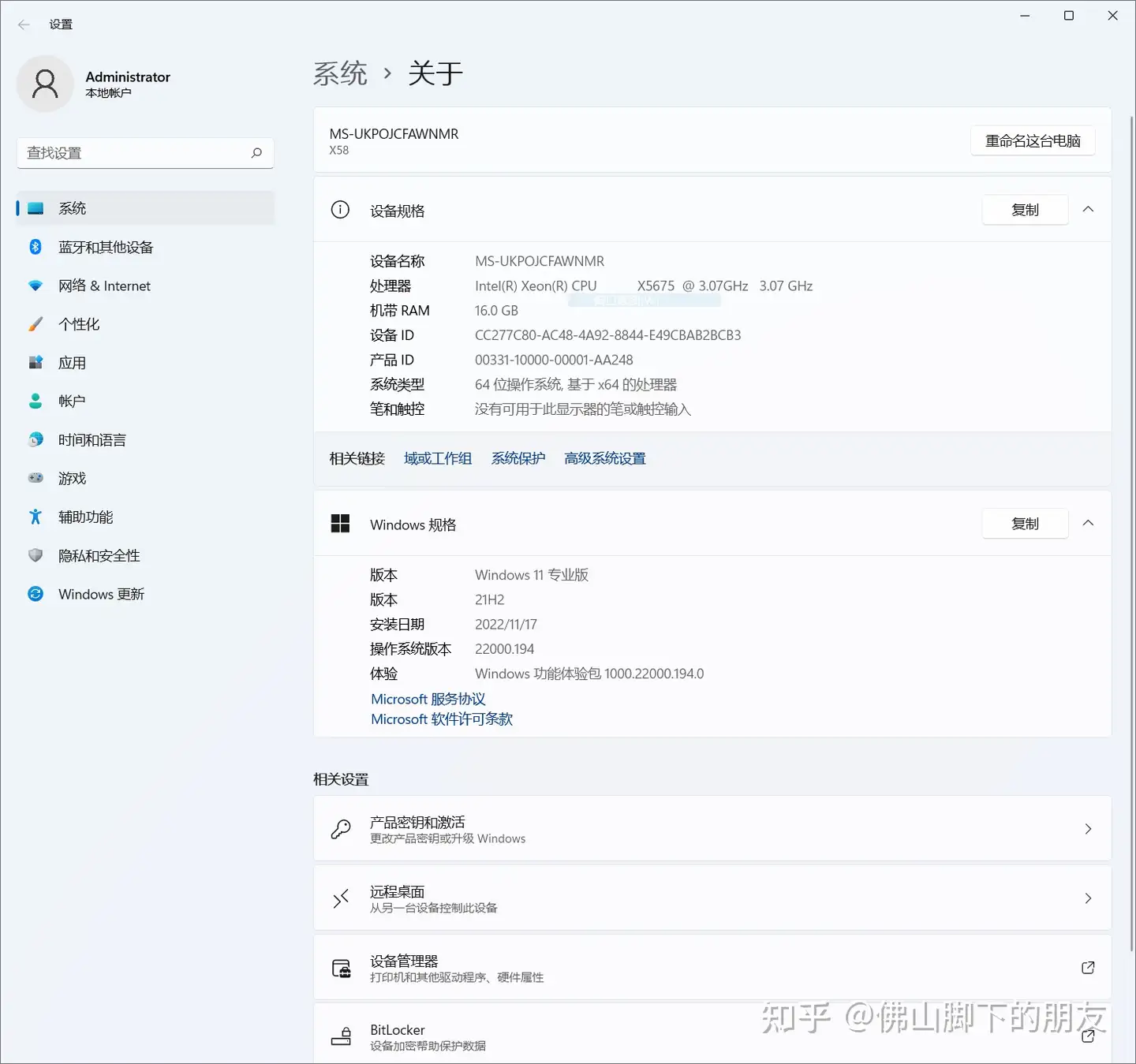
Task: Click the 设备 ID value text
Action: pos(607,335)
